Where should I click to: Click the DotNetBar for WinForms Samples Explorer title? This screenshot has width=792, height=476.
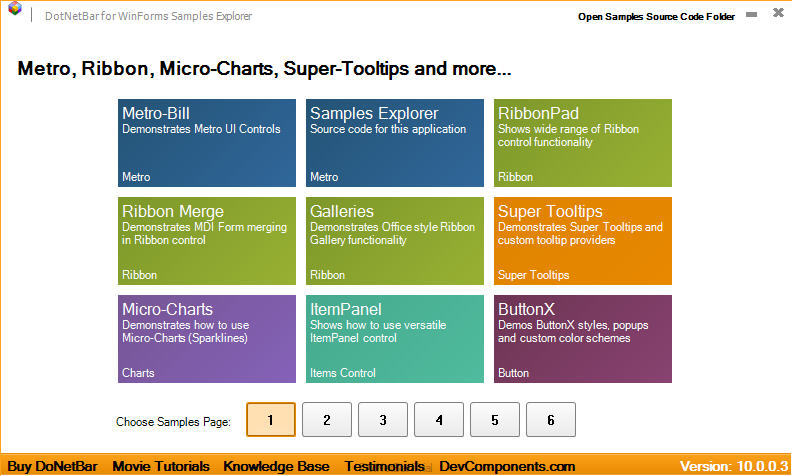click(148, 16)
